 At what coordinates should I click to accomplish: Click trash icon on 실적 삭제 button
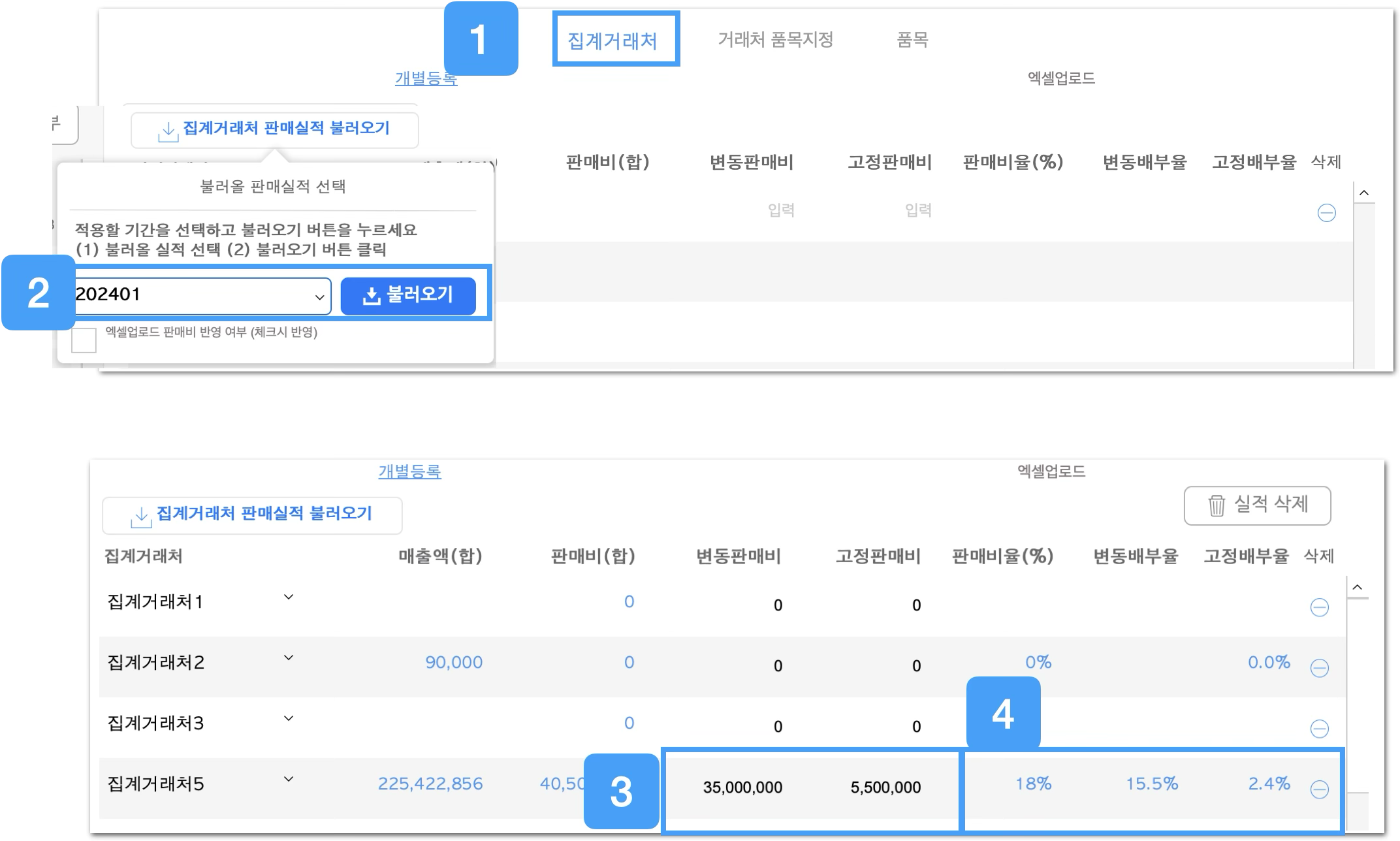[x=1216, y=505]
